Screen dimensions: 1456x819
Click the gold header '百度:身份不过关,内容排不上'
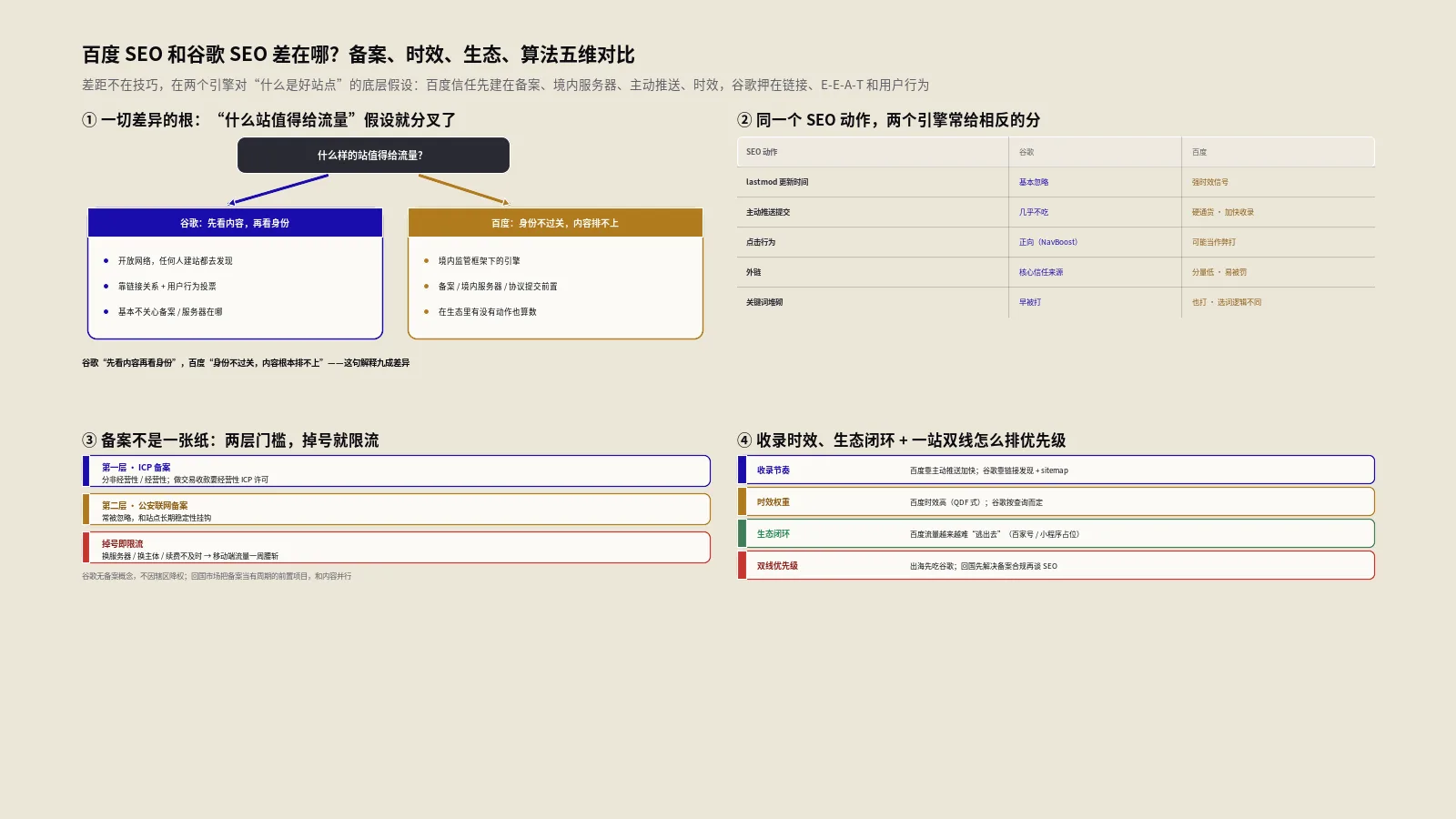click(x=555, y=223)
